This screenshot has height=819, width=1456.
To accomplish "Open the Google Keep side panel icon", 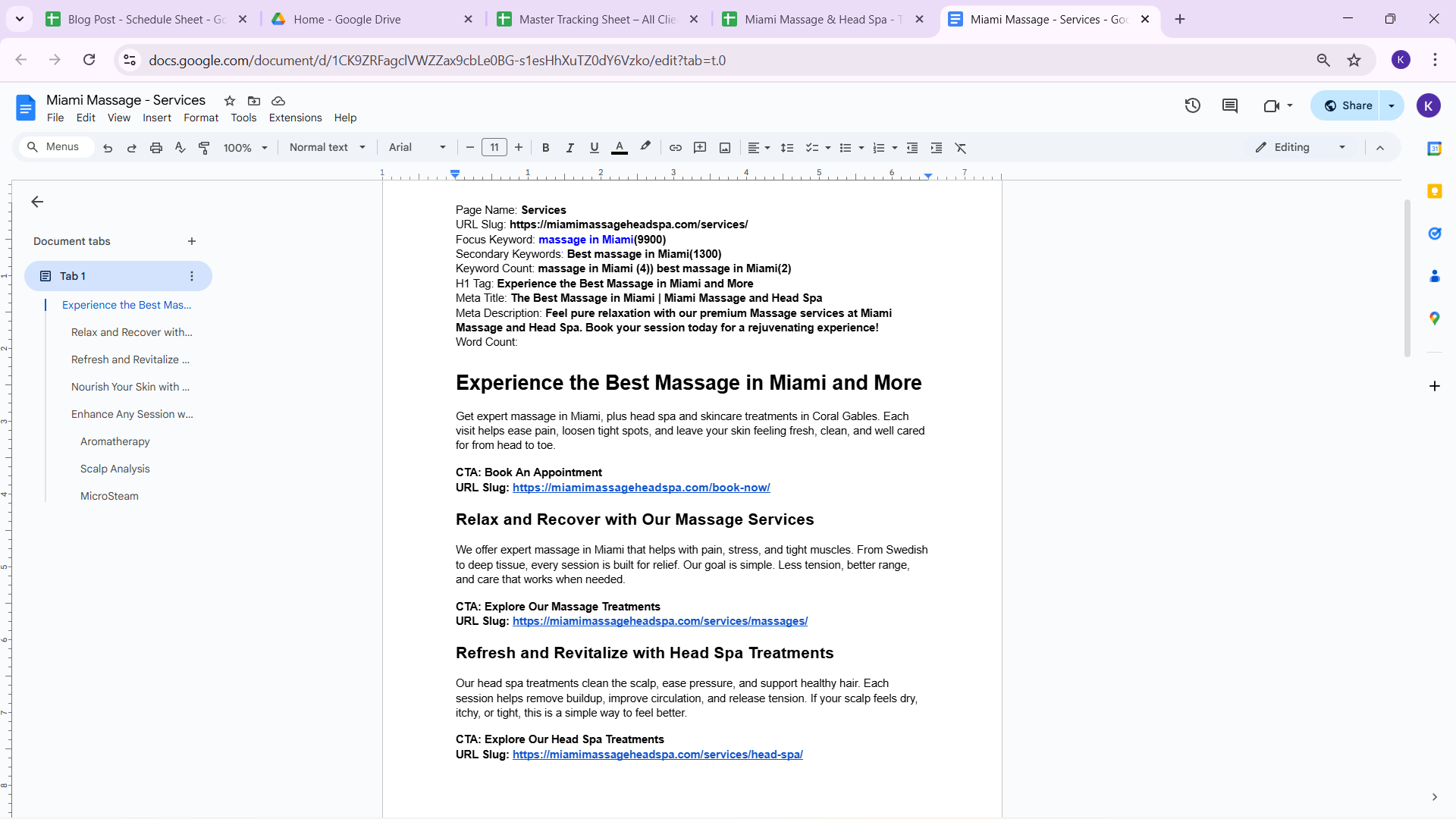I will pos(1434,191).
